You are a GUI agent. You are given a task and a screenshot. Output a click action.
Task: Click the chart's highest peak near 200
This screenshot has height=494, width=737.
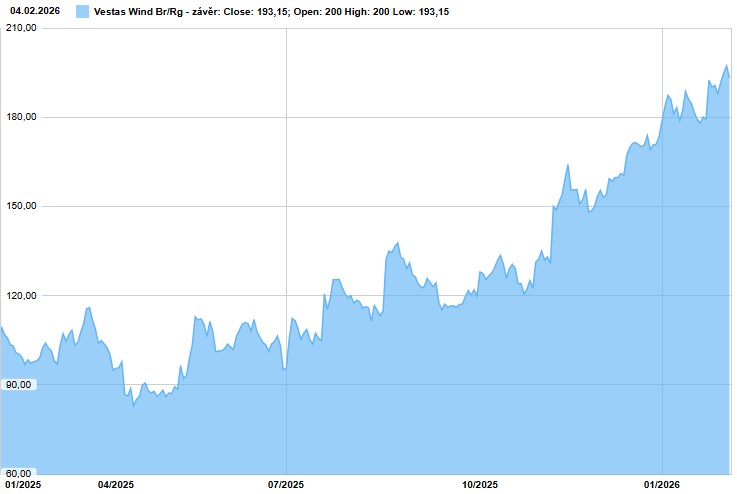tap(726, 66)
